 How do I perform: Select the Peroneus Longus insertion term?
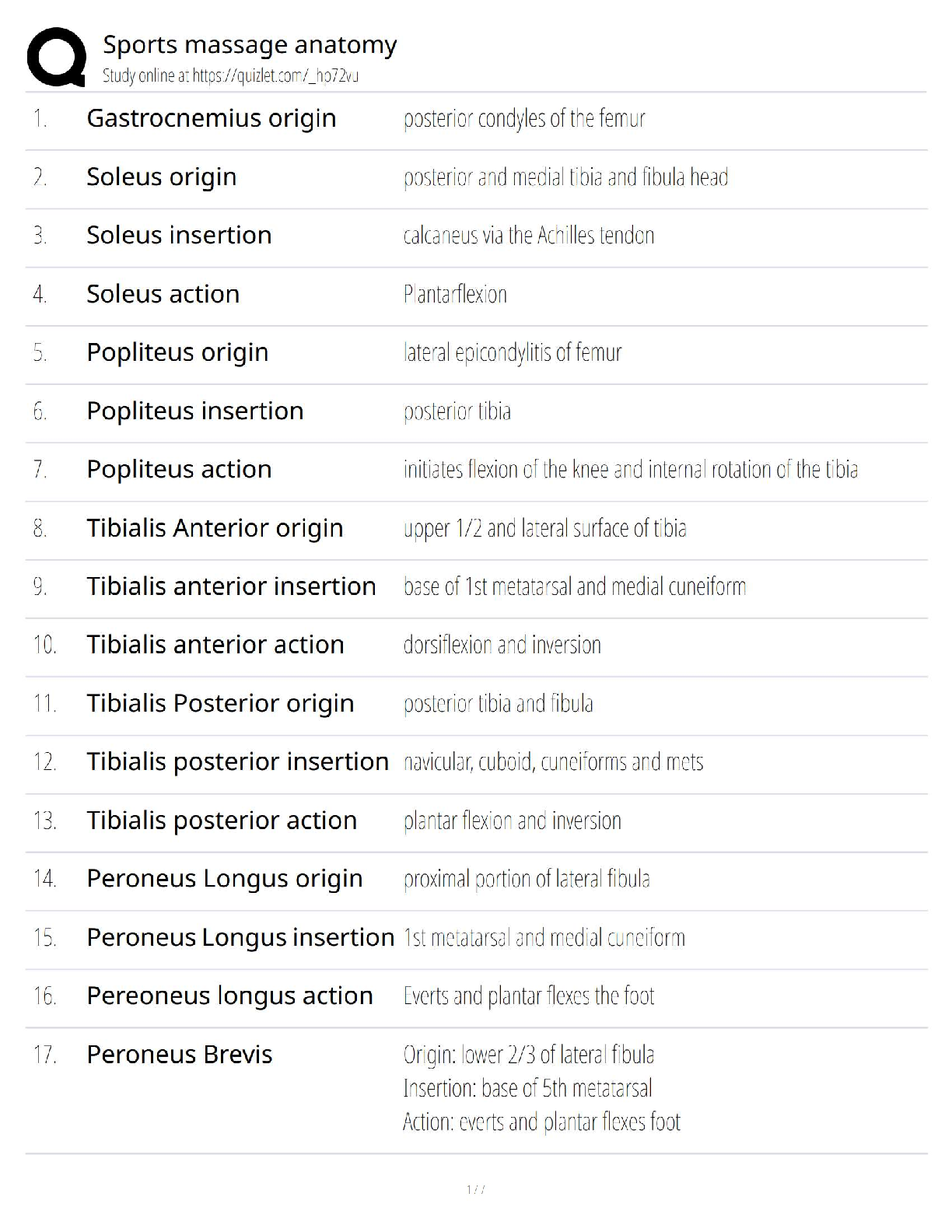[240, 937]
